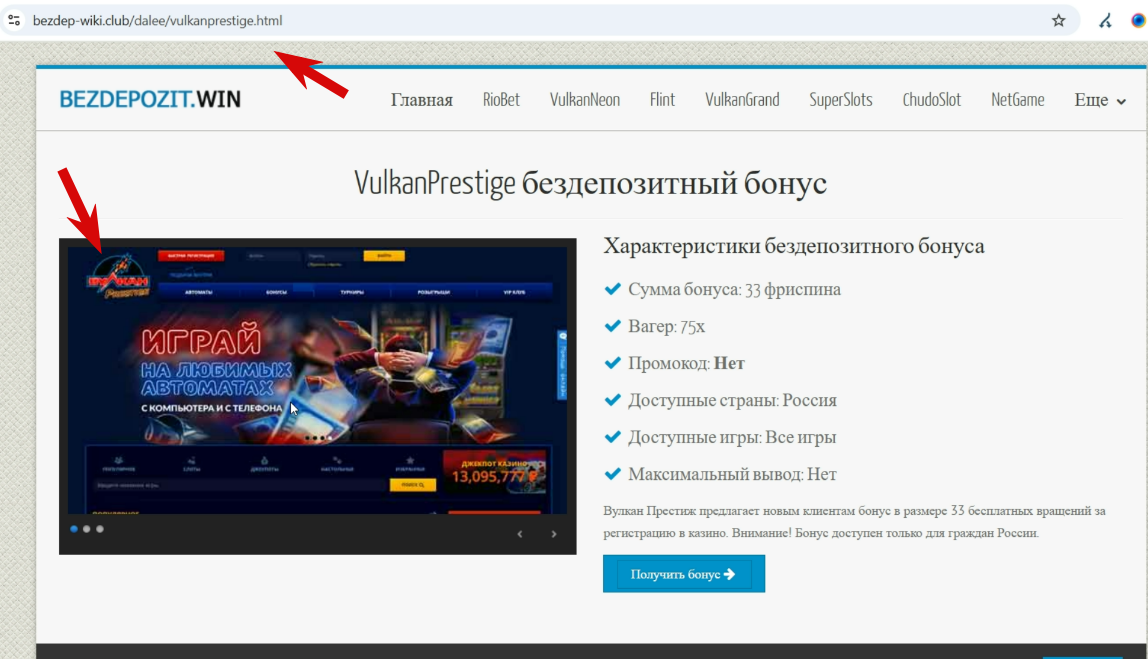The height and width of the screenshot is (659, 1148).
Task: Click the Вулкан Престиж description paragraph
Action: click(854, 522)
